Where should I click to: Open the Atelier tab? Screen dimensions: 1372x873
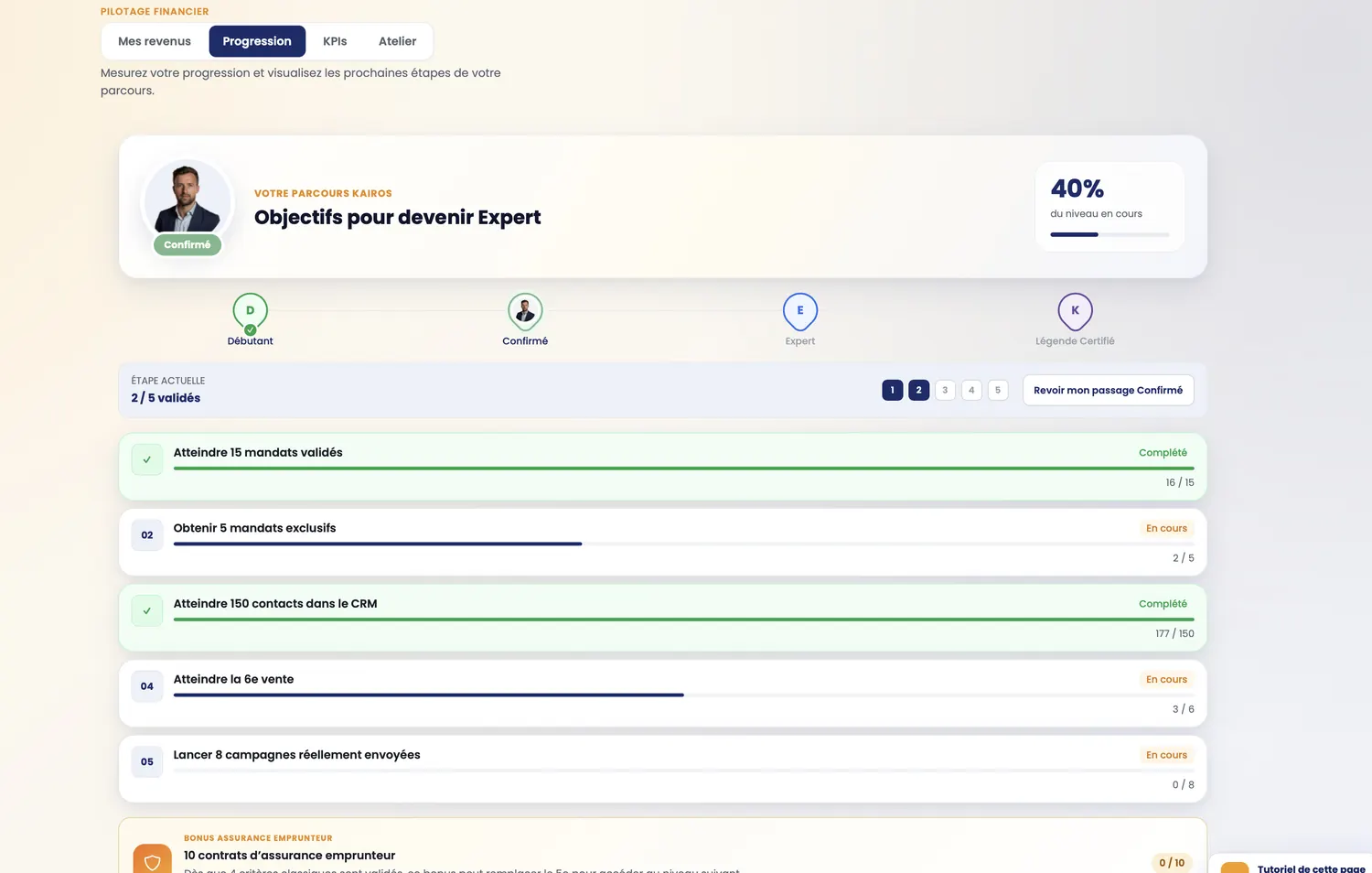(397, 41)
